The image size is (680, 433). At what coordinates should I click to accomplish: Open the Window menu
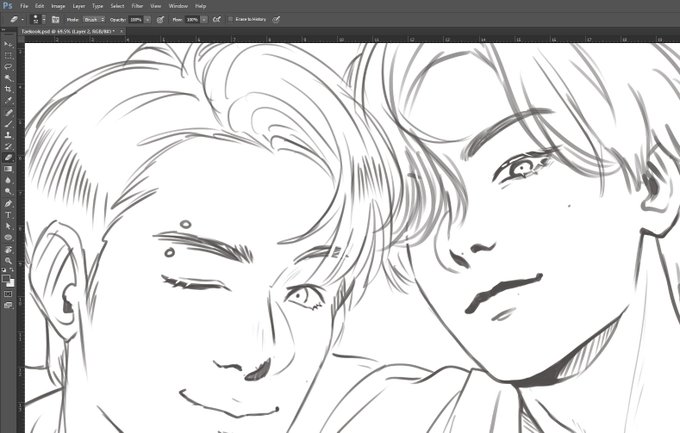click(178, 6)
